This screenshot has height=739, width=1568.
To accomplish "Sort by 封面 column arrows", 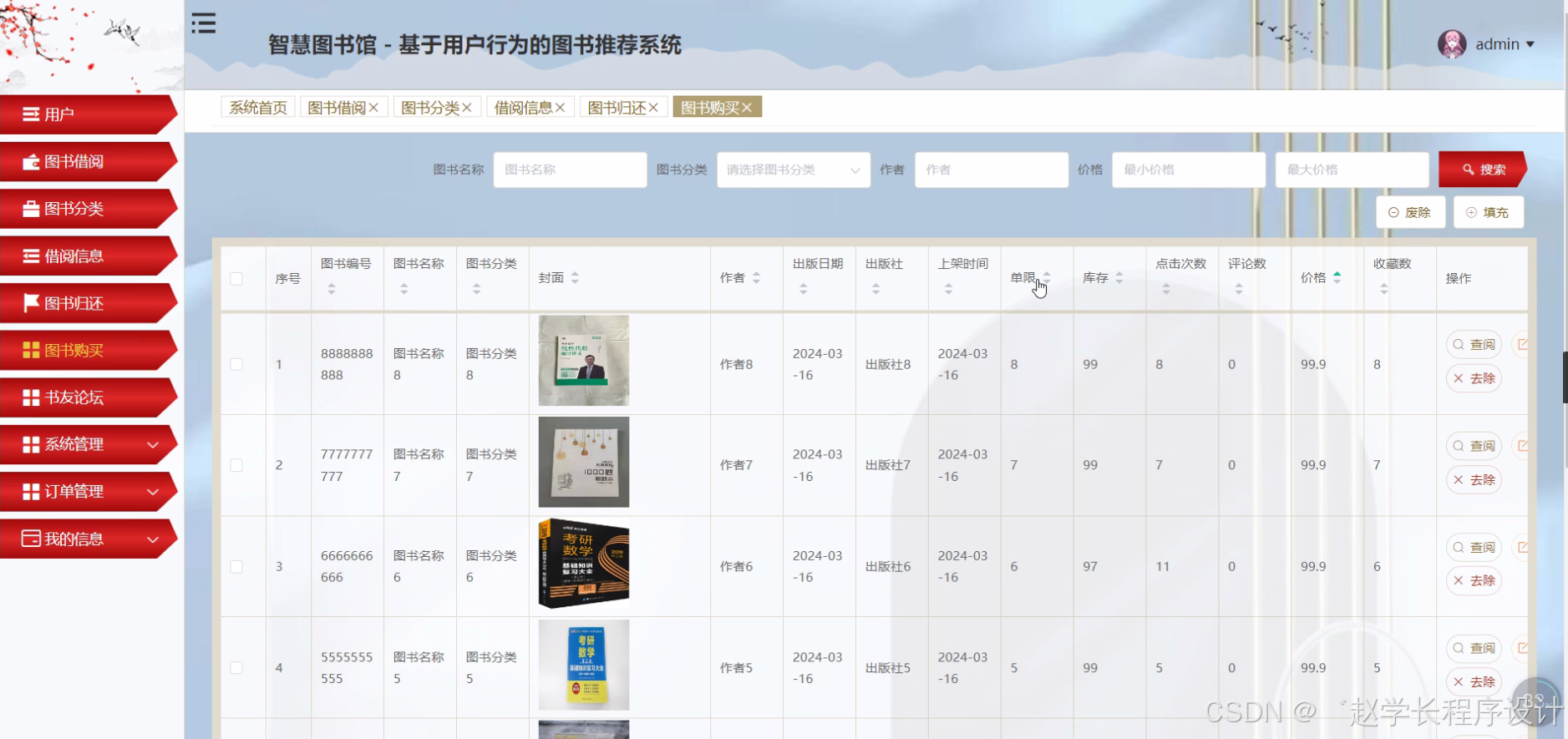I will coord(575,277).
